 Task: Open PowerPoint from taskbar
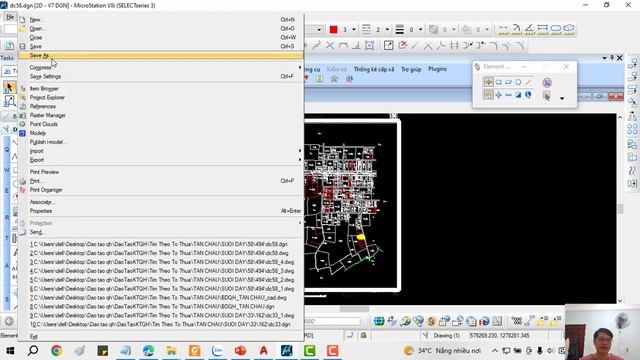tap(240, 351)
